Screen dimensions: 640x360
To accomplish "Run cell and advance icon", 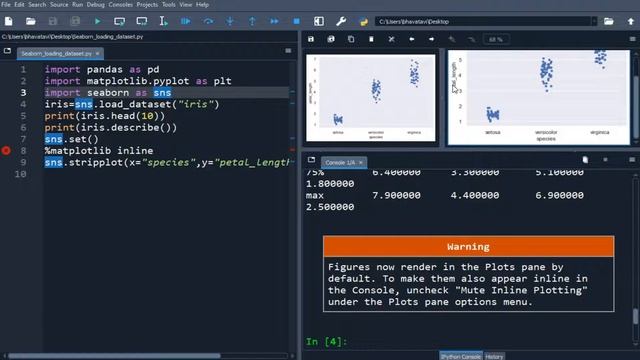I will click(142, 21).
